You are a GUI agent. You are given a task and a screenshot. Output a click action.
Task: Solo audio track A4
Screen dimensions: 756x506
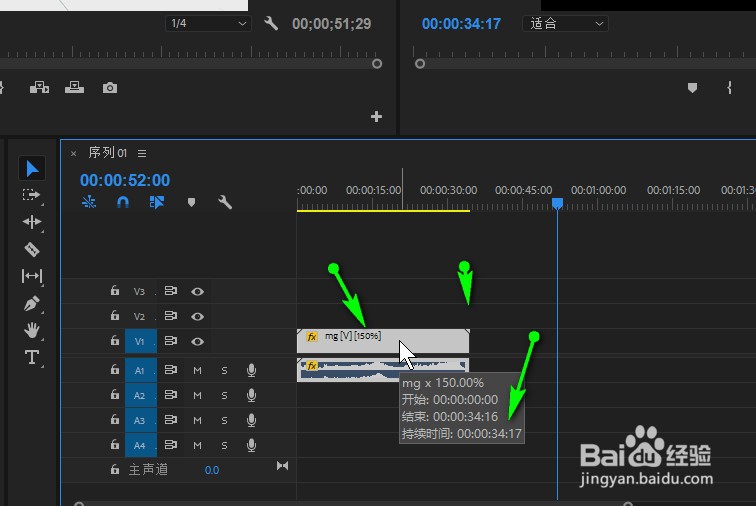coord(224,445)
